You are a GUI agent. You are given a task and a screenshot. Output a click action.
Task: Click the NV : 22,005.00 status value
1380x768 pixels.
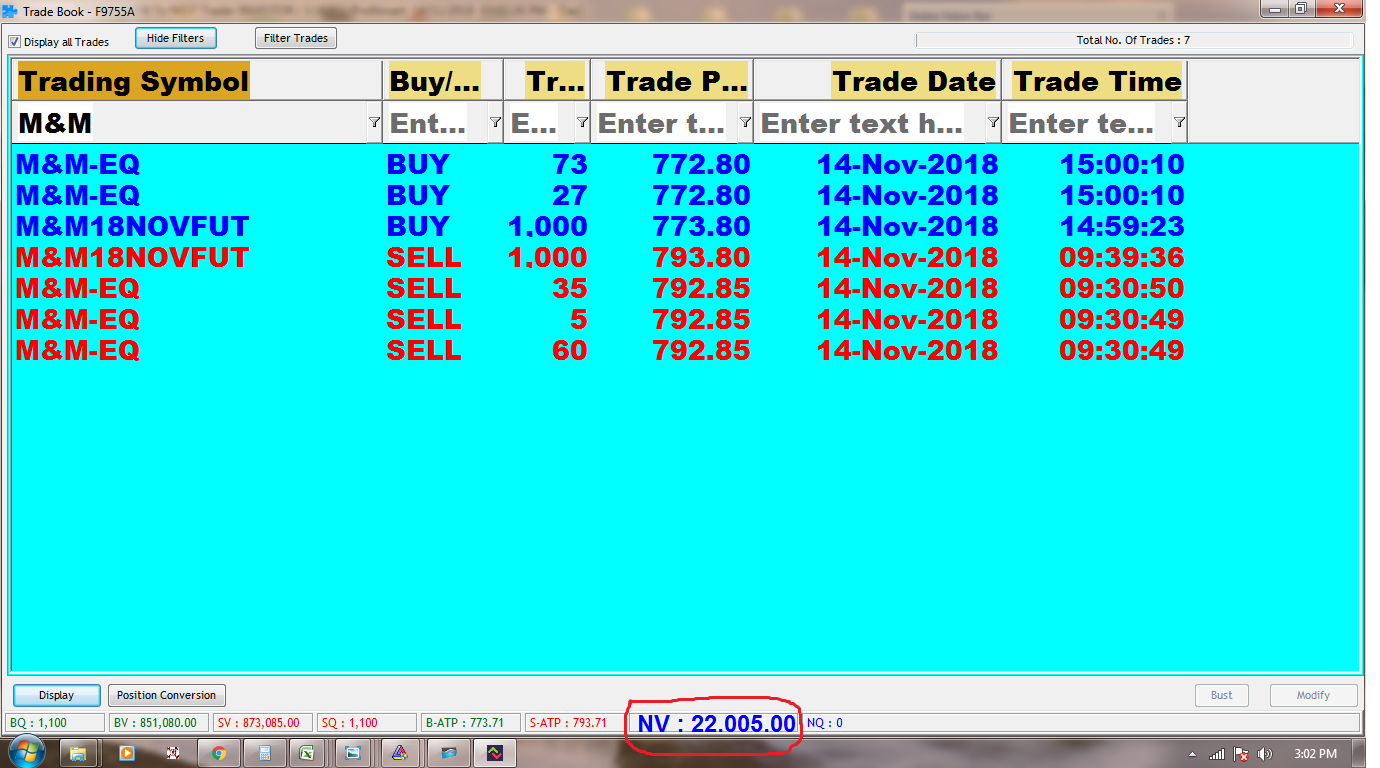(x=716, y=723)
